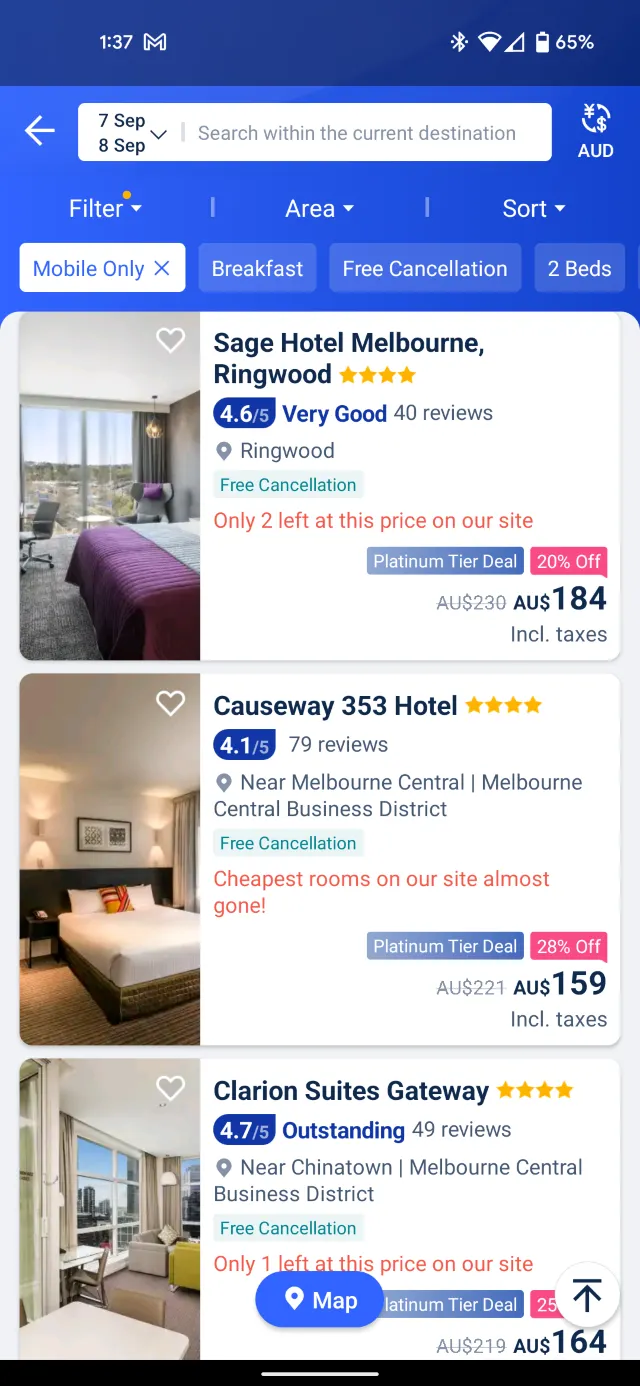Viewport: 640px width, 1386px height.
Task: Open the Map view button
Action: [x=319, y=1300]
